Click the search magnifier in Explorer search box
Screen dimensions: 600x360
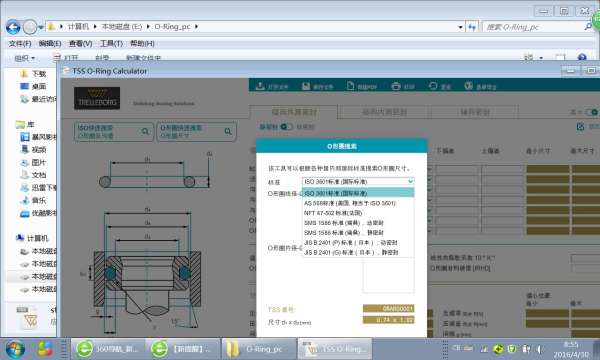point(588,27)
